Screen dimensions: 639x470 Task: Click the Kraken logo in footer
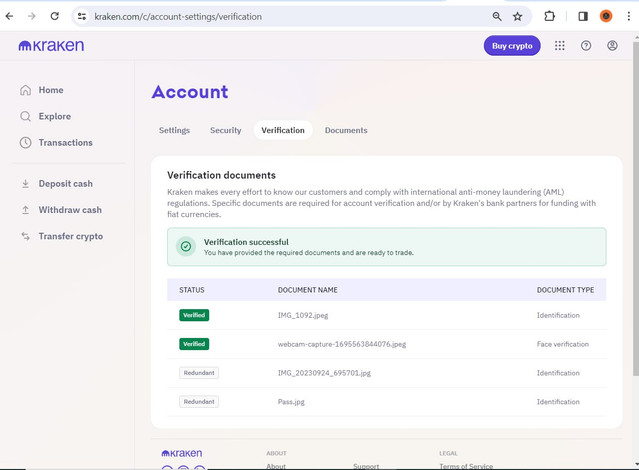[182, 453]
